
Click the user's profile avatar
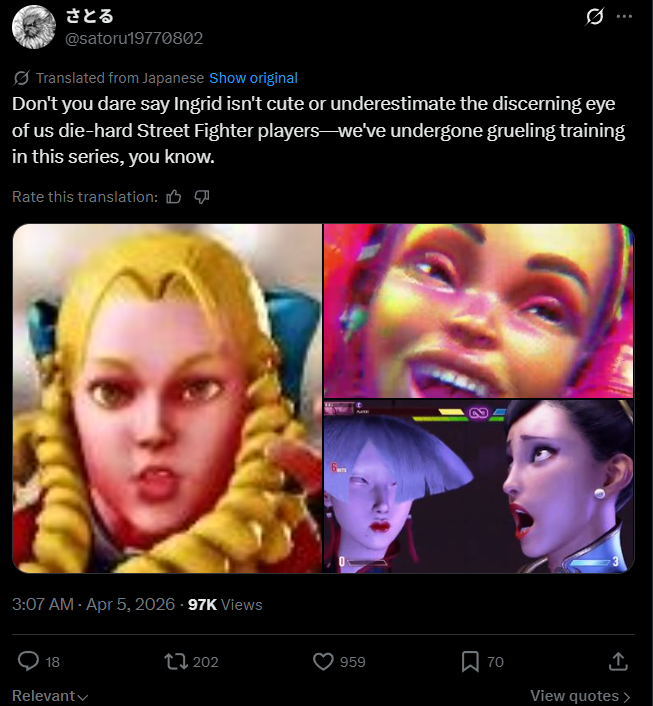click(x=34, y=27)
